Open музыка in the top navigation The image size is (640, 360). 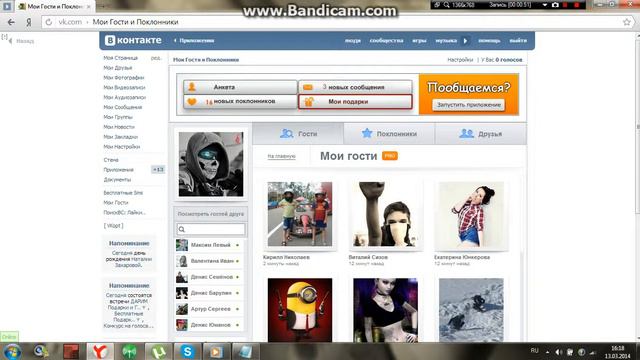[x=446, y=40]
